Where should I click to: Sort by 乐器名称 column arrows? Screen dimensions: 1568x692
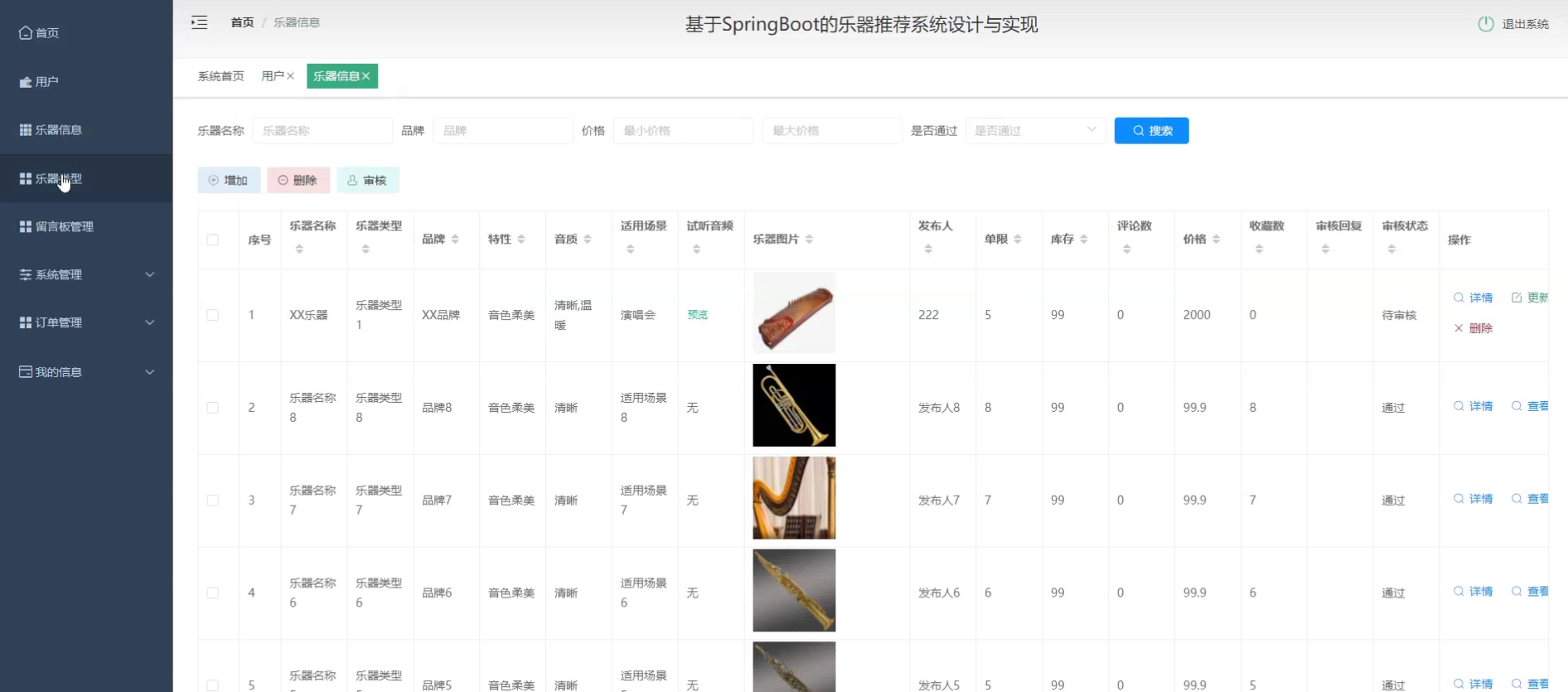click(299, 249)
